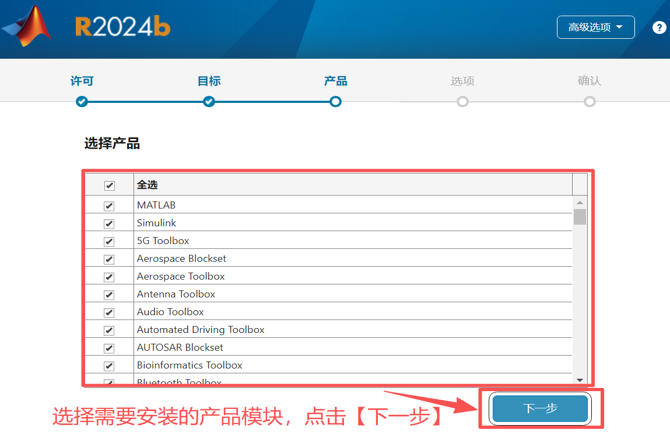
Task: Uncheck the Audio Toolbox checkbox
Action: coord(109,312)
